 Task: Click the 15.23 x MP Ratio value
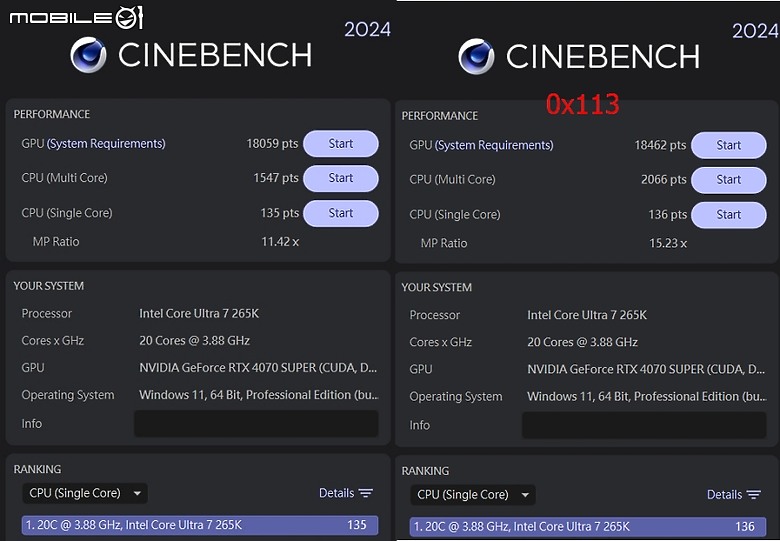pyautogui.click(x=668, y=243)
